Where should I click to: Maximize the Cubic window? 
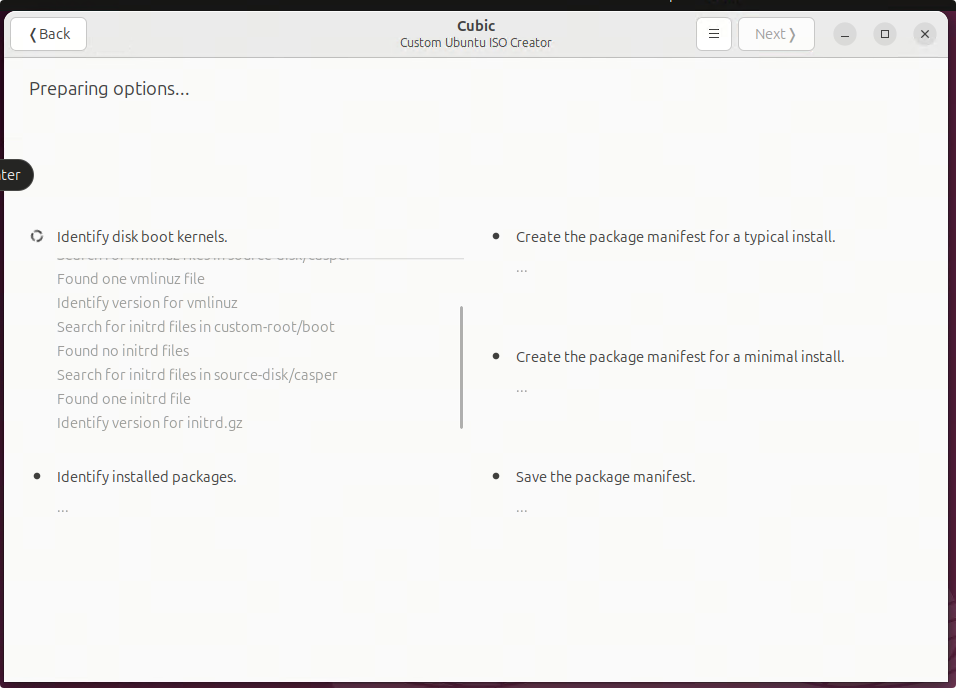pos(885,34)
